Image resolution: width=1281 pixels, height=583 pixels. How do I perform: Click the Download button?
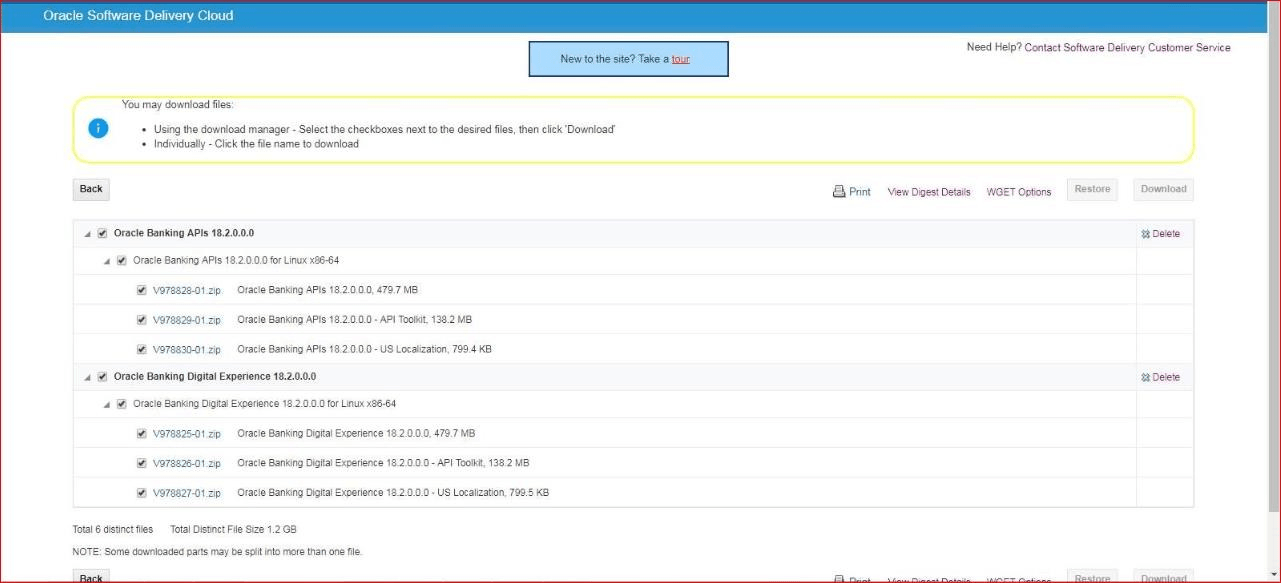pos(1162,189)
